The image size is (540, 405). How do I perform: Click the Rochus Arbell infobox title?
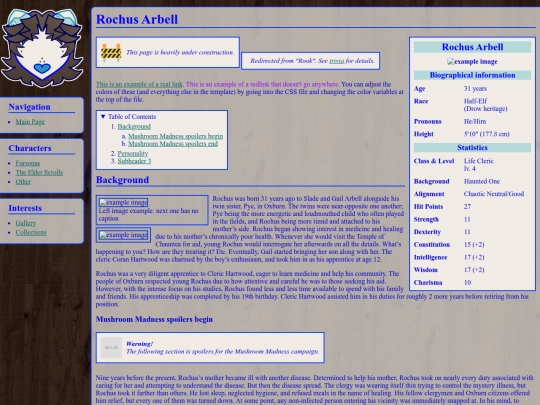click(x=472, y=47)
